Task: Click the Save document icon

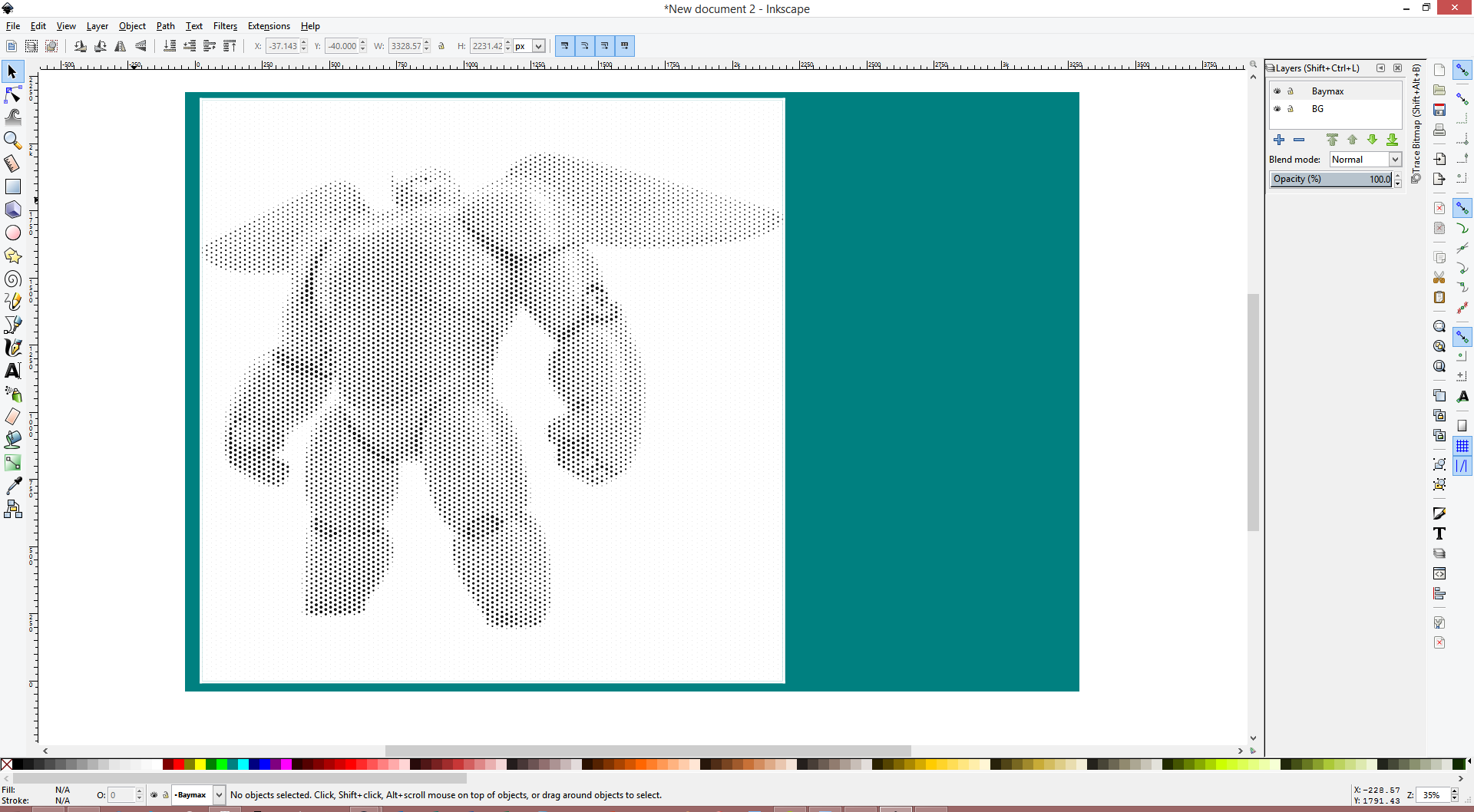Action: pos(1439,110)
